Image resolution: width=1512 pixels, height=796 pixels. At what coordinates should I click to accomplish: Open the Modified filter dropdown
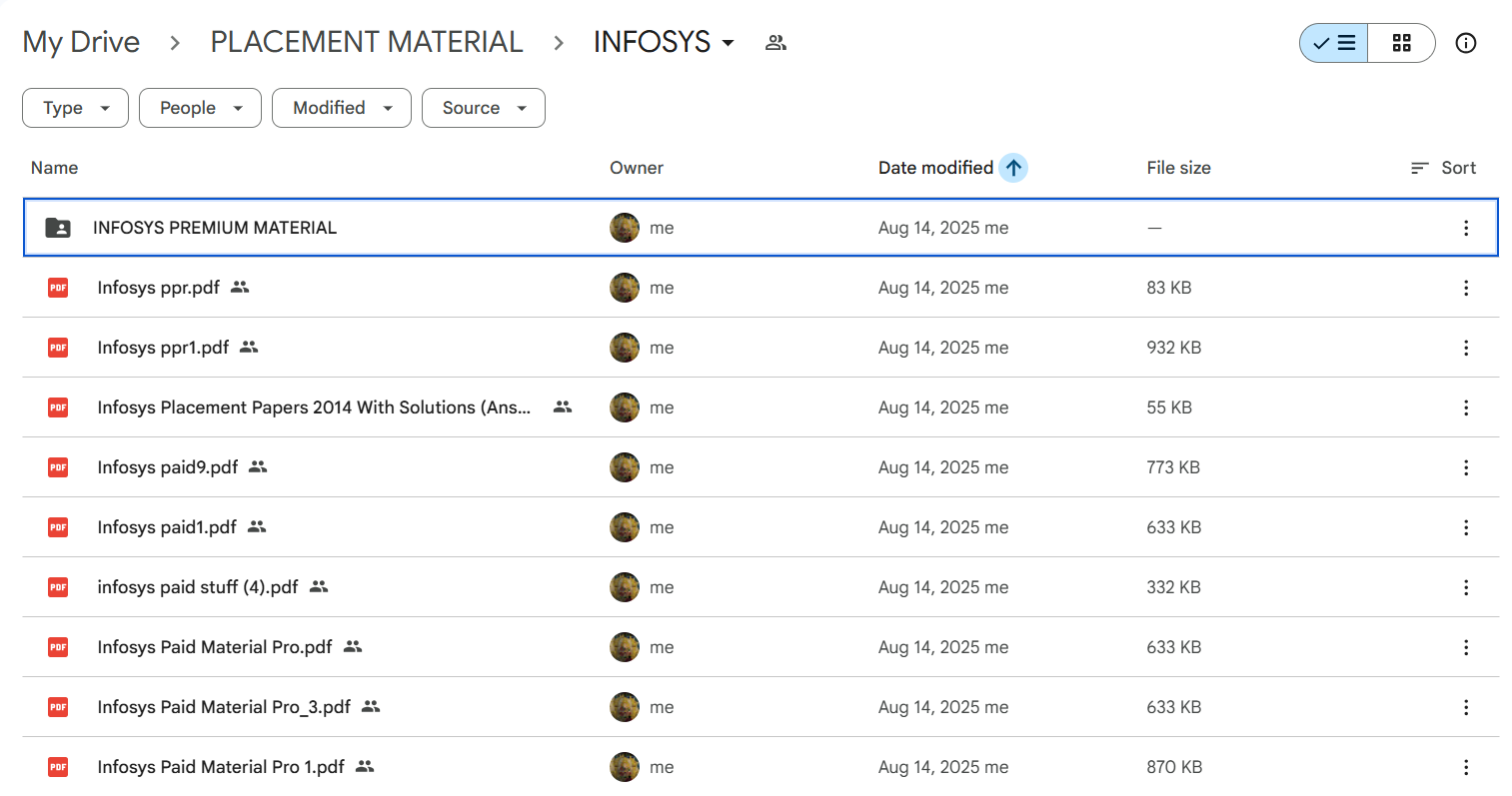click(341, 108)
